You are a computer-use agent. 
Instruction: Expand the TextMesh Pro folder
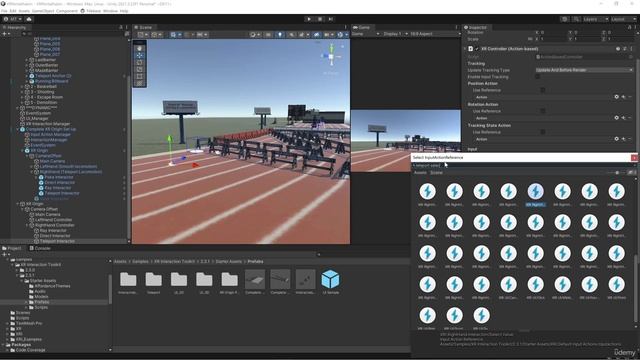coord(7,323)
